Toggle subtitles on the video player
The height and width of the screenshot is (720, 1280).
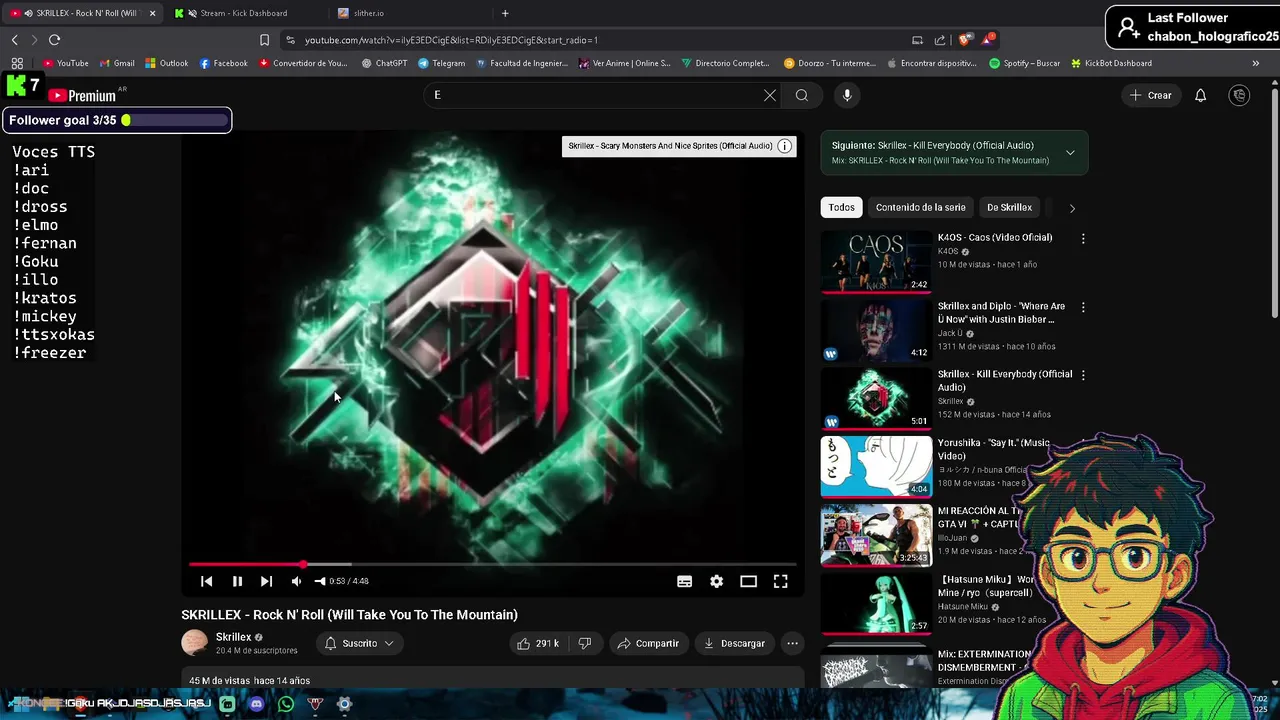point(684,581)
